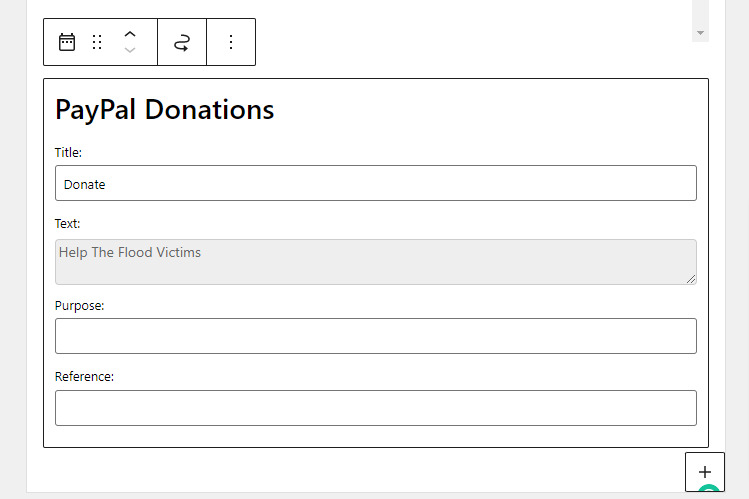Click the legacy widget calendar block icon
Image resolution: width=749 pixels, height=499 pixels.
point(67,42)
